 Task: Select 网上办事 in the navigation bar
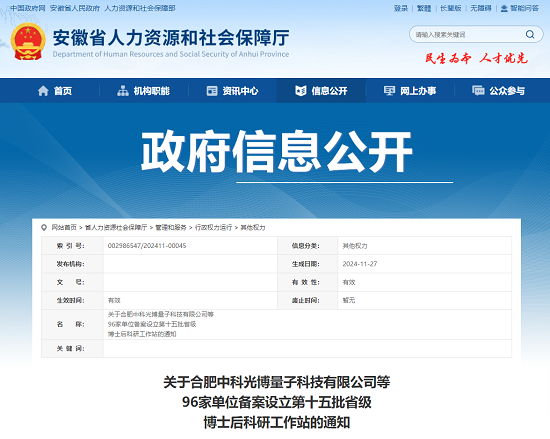click(410, 91)
